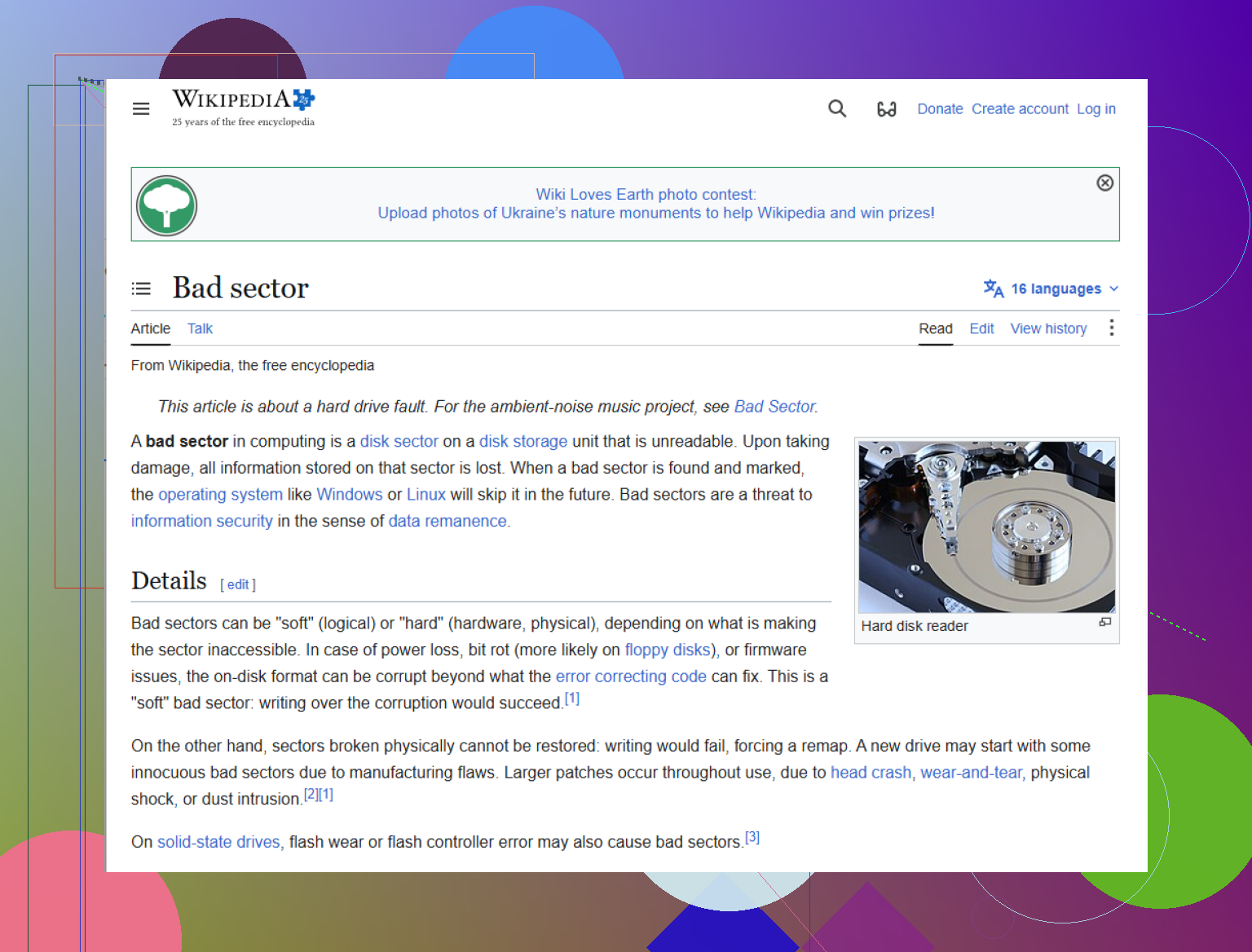The image size is (1252, 952).
Task: Jump to reference 1 after 'would succeed'
Action: 572,699
